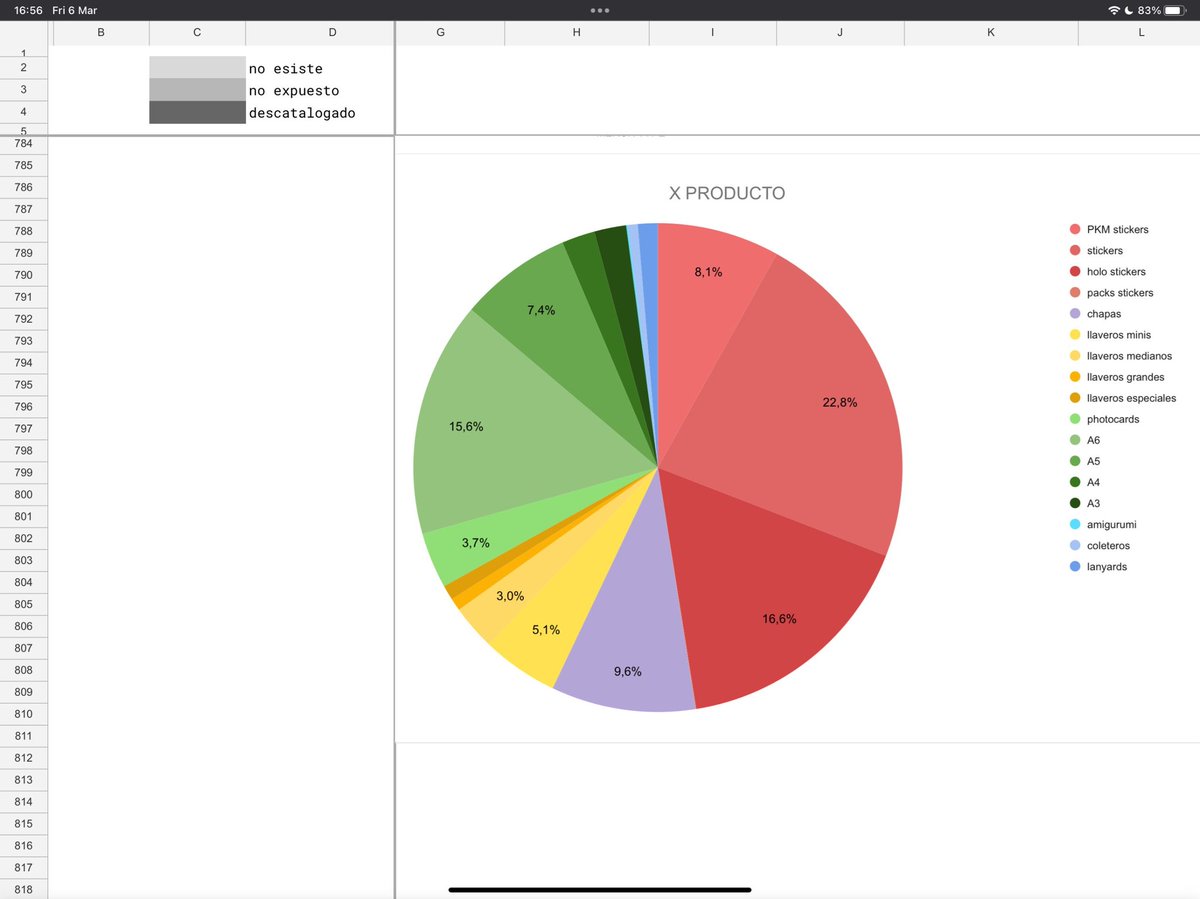
Task: Select row 784 header
Action: coord(24,143)
